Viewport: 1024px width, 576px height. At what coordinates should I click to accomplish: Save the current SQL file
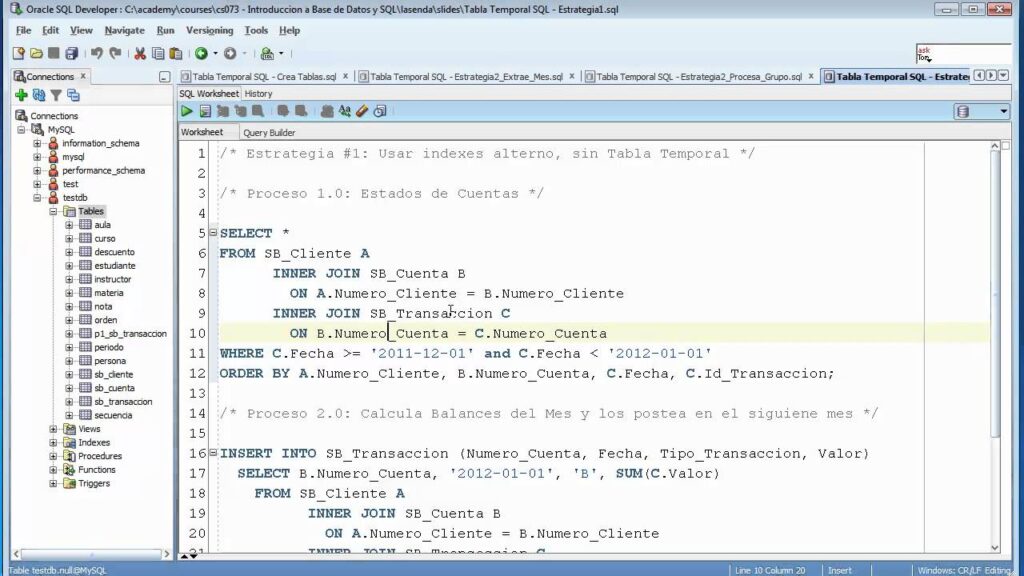point(54,54)
